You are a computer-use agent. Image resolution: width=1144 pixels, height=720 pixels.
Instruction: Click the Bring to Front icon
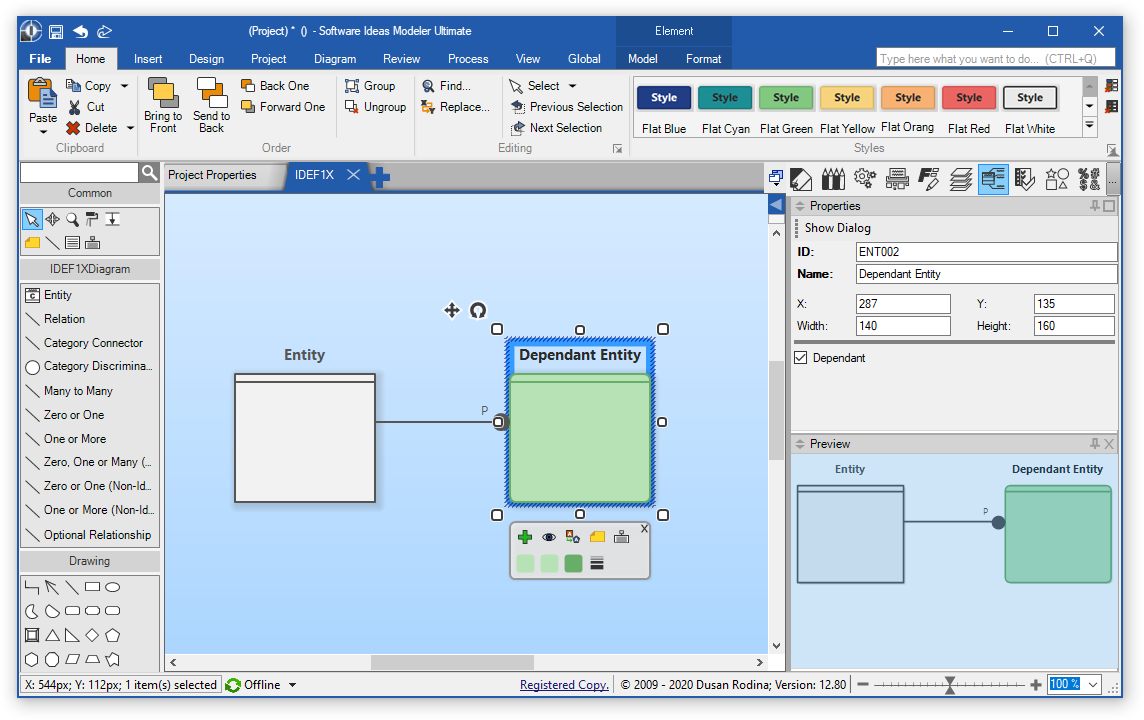162,94
